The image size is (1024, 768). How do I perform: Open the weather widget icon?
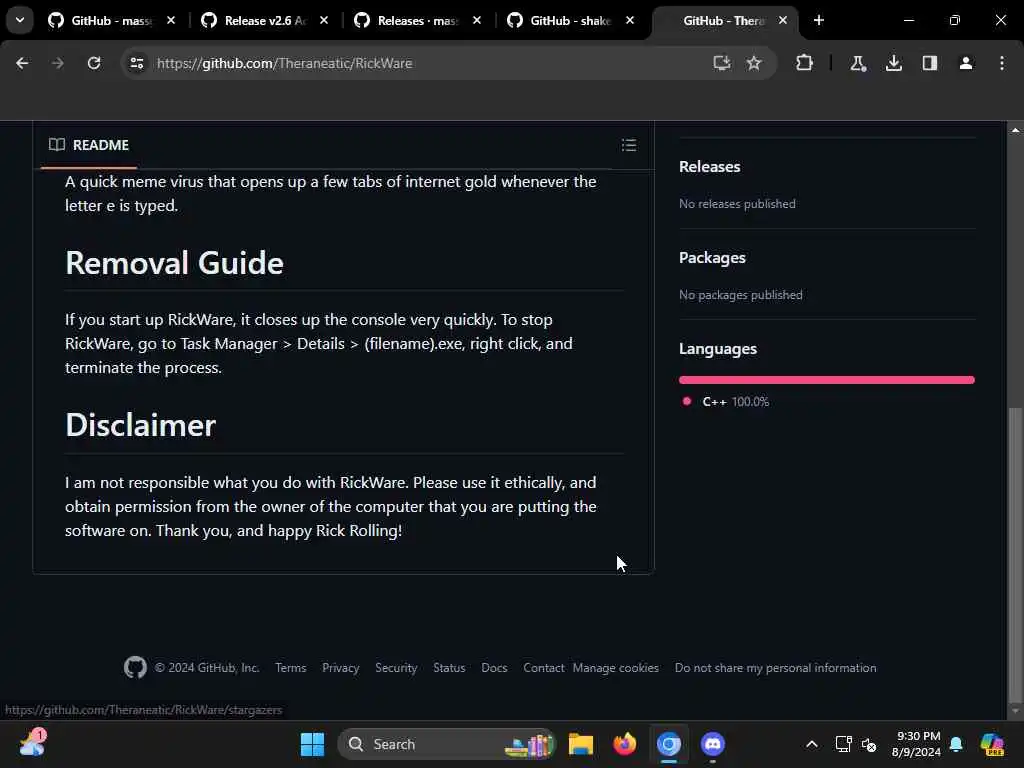tap(33, 743)
